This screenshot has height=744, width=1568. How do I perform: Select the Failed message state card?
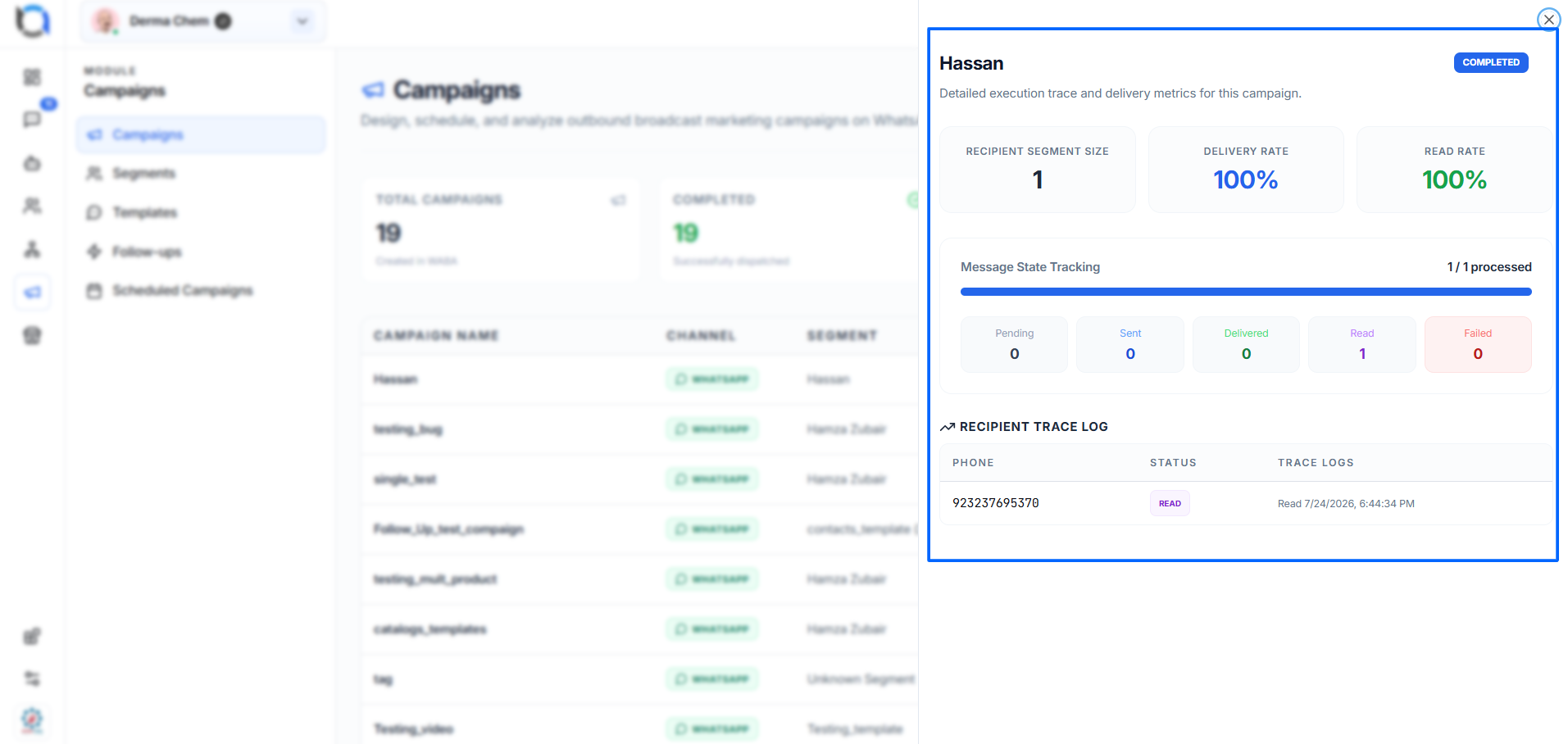1477,344
